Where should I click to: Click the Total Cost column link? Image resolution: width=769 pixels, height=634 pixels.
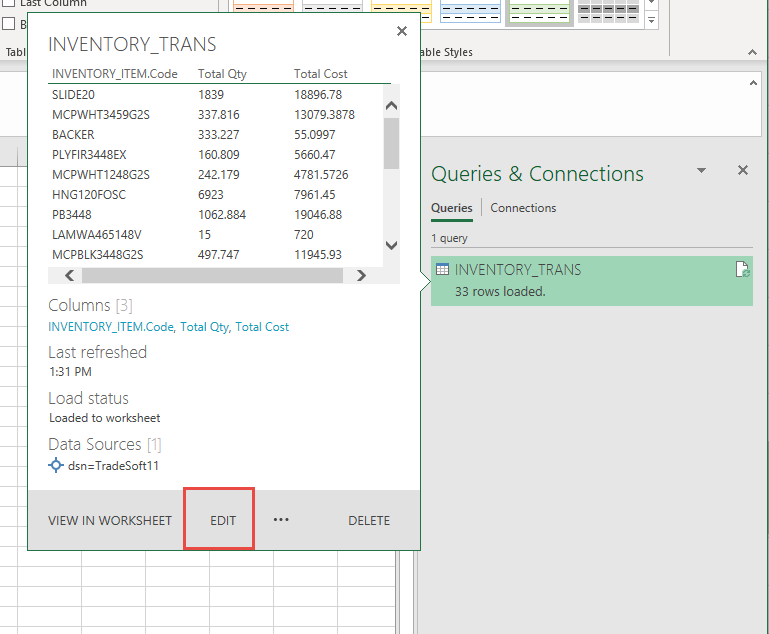tap(262, 327)
